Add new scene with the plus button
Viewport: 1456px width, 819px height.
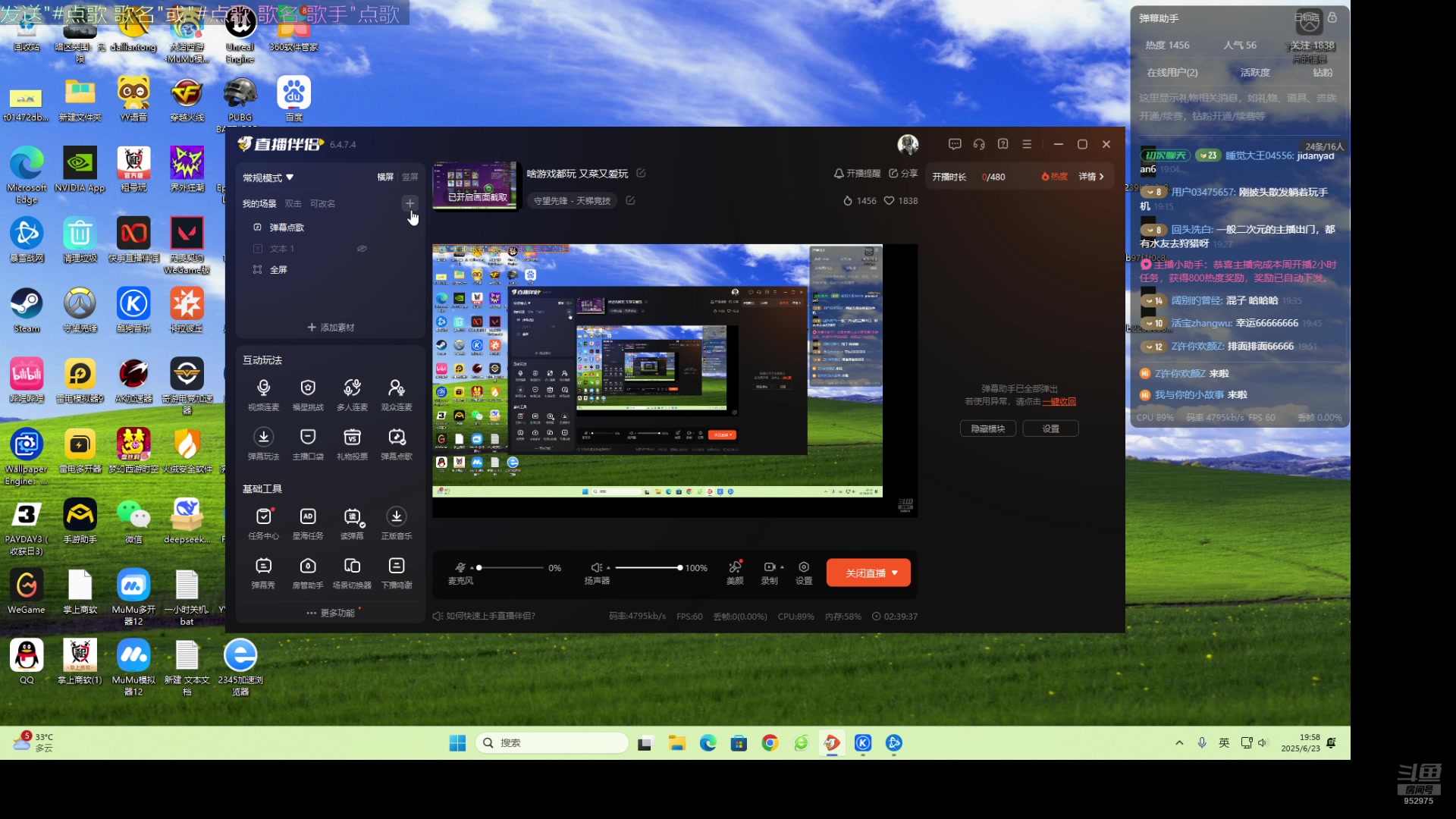click(x=409, y=203)
